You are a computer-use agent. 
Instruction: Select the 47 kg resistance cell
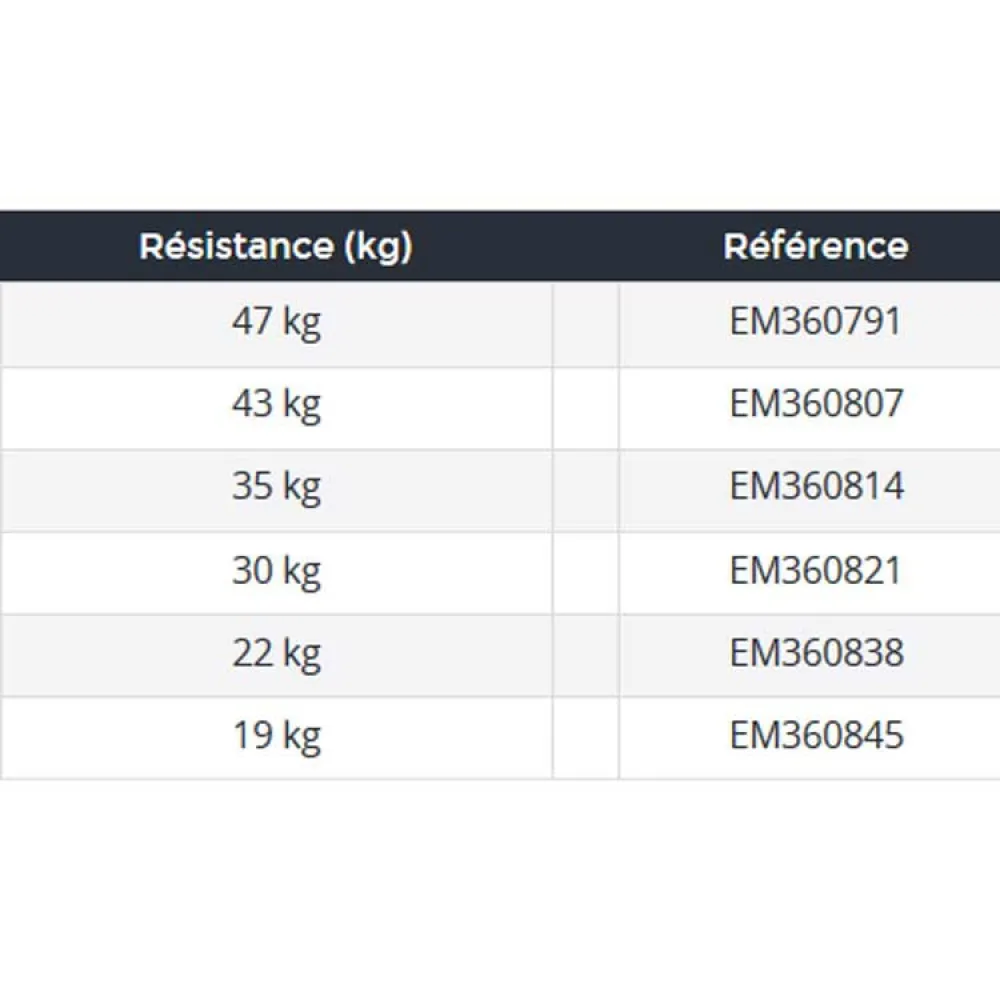(276, 325)
